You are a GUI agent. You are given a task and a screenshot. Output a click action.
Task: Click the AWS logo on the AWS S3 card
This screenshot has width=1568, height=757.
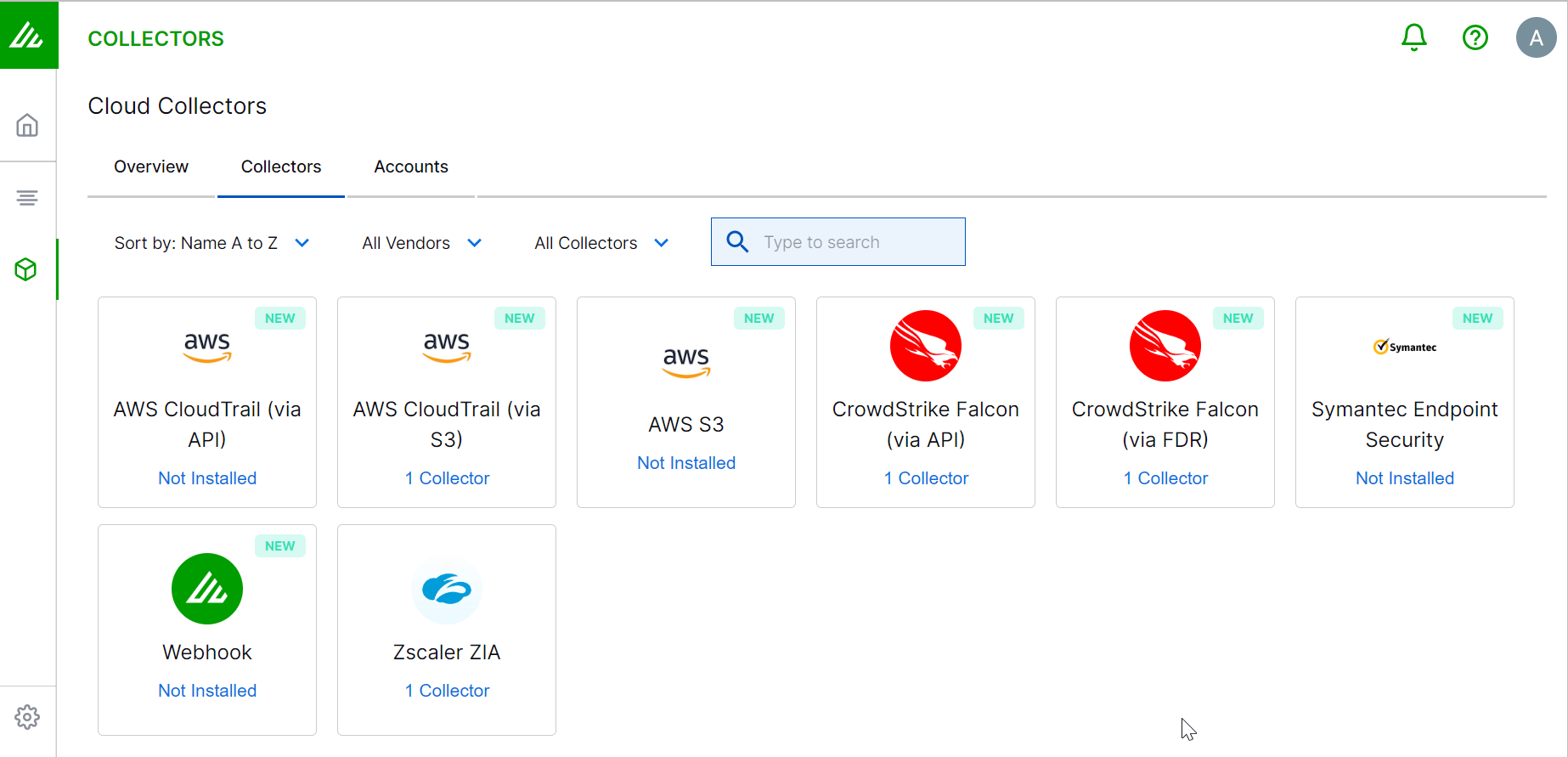[x=686, y=362]
